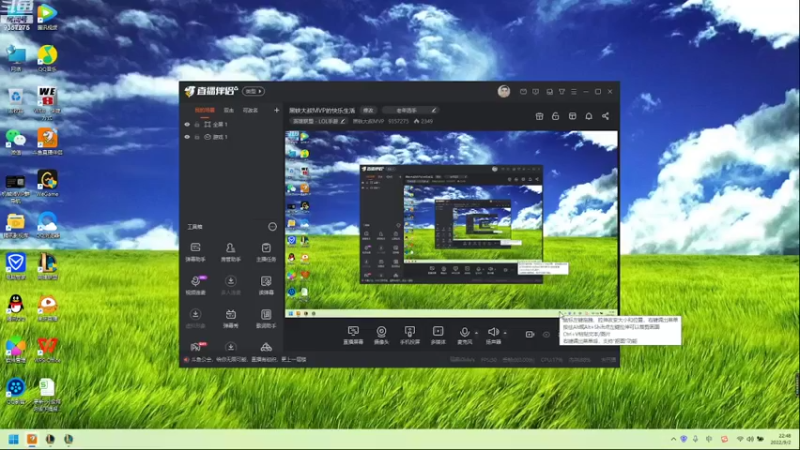Hide the 游戏 1 source with its eye icon
Viewport: 800px width, 450px height.
[187, 137]
